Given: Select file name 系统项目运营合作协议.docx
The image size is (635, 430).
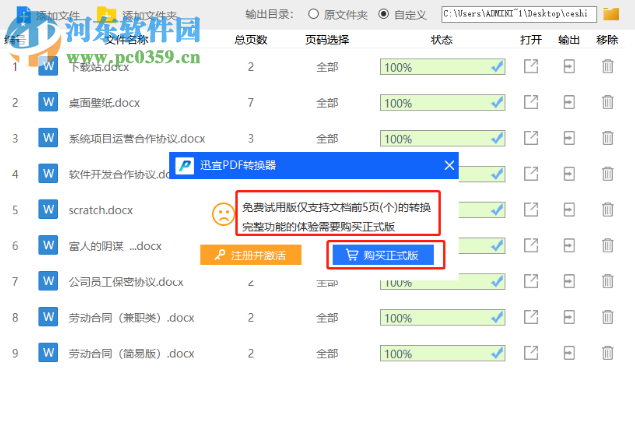Looking at the screenshot, I should 137,138.
